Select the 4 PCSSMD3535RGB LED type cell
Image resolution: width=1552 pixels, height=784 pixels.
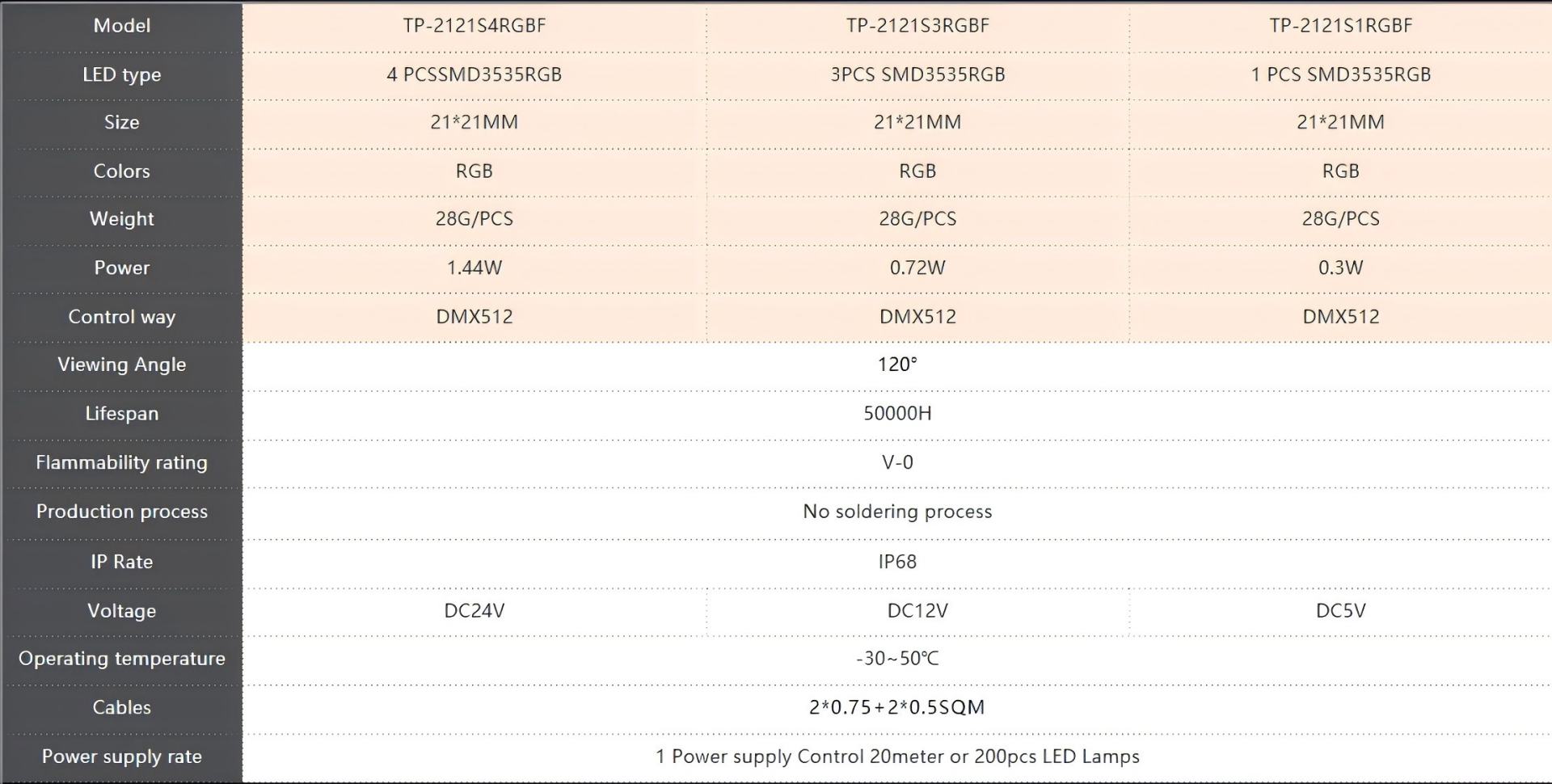[x=474, y=74]
